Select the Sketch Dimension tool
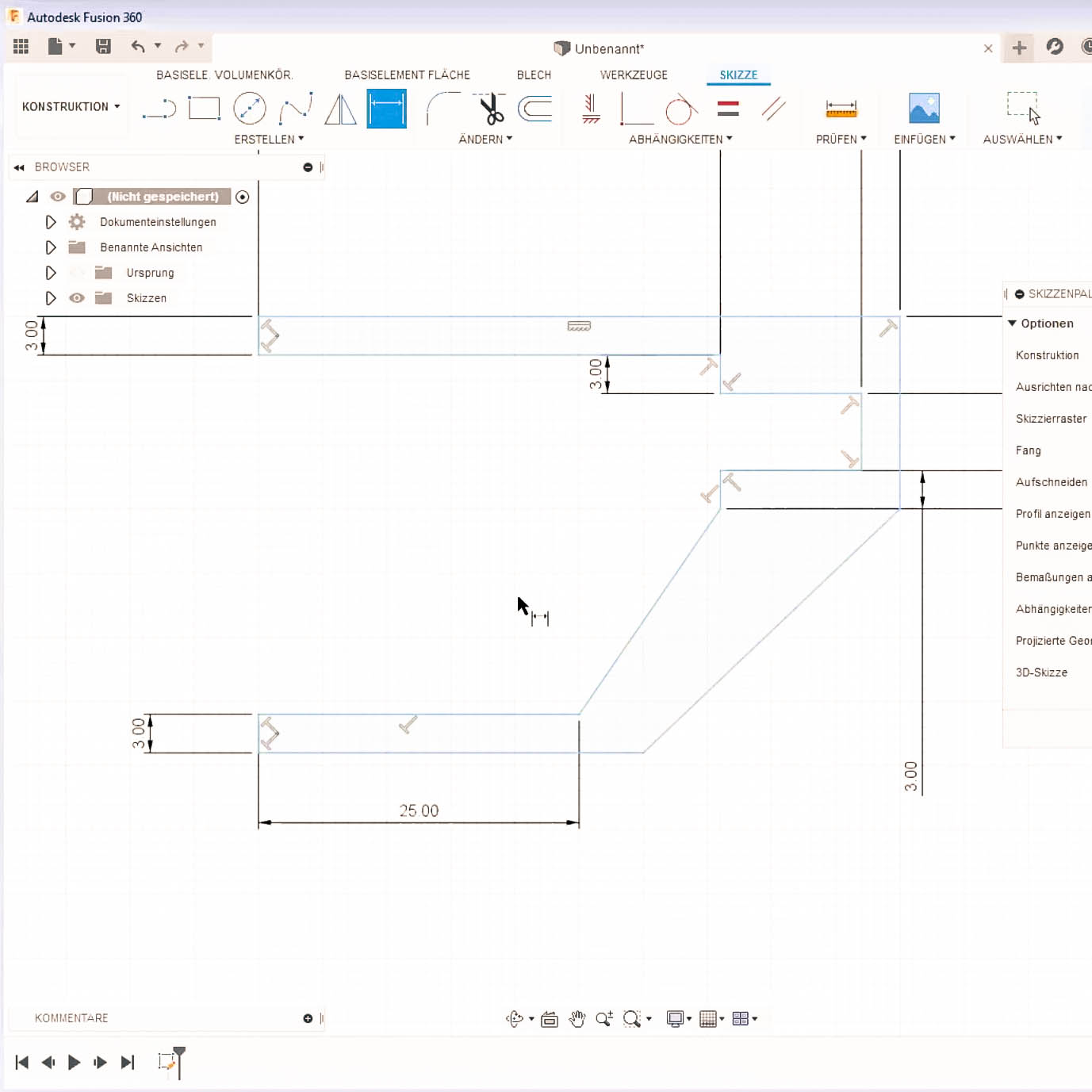Image resolution: width=1092 pixels, height=1092 pixels. 387,109
